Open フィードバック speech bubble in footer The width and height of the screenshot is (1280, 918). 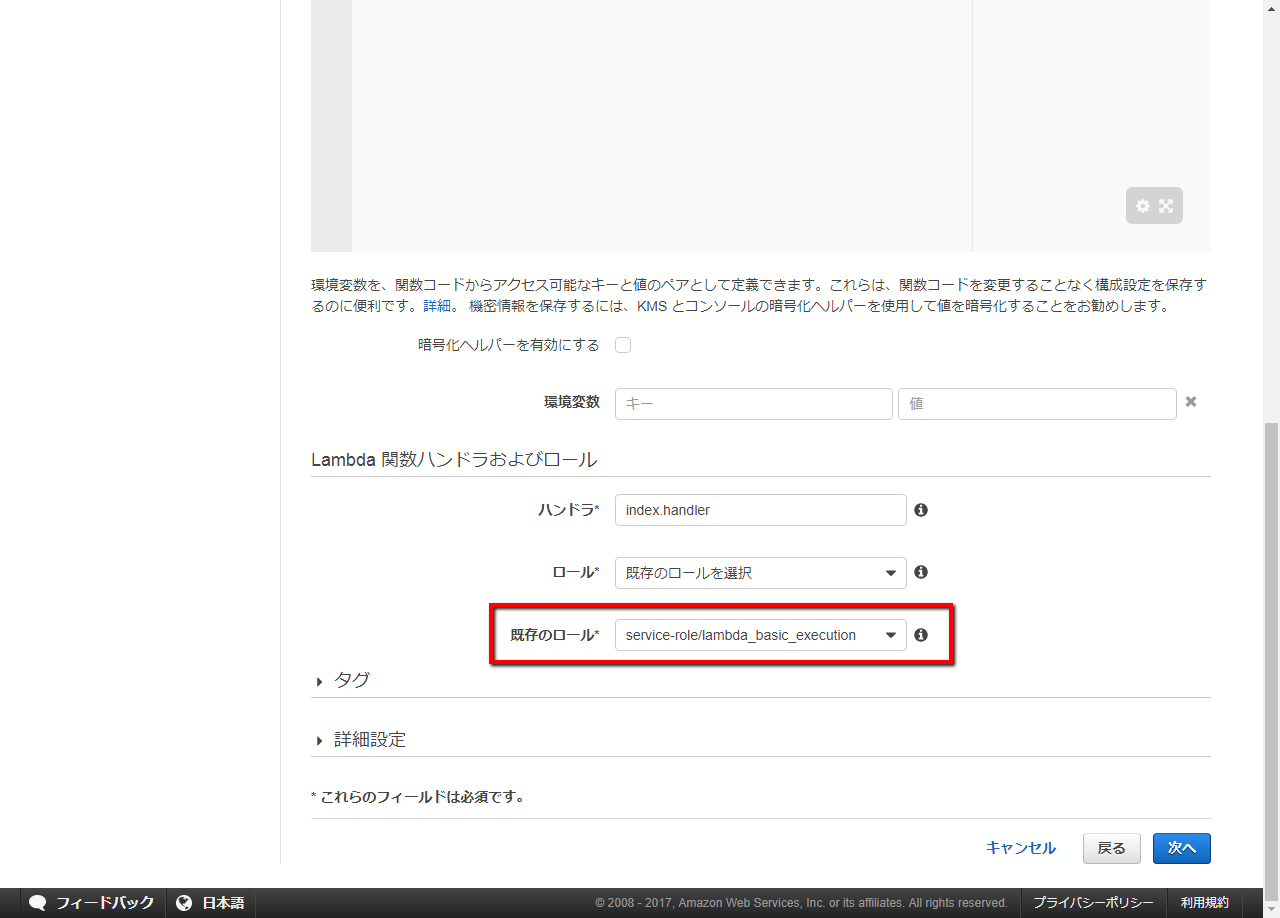coord(38,903)
